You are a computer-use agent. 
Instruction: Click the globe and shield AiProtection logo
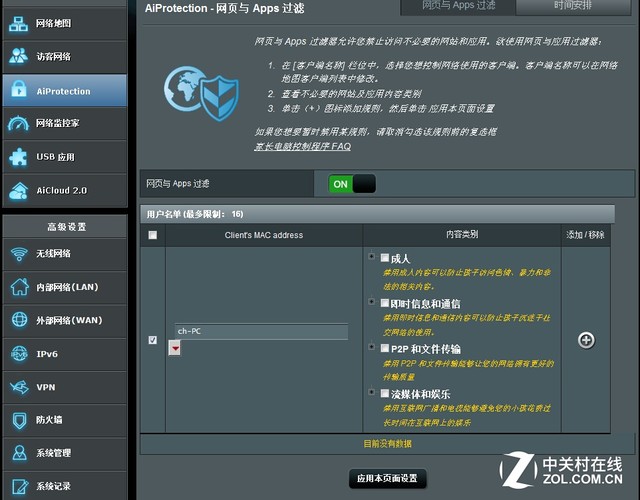tap(201, 93)
